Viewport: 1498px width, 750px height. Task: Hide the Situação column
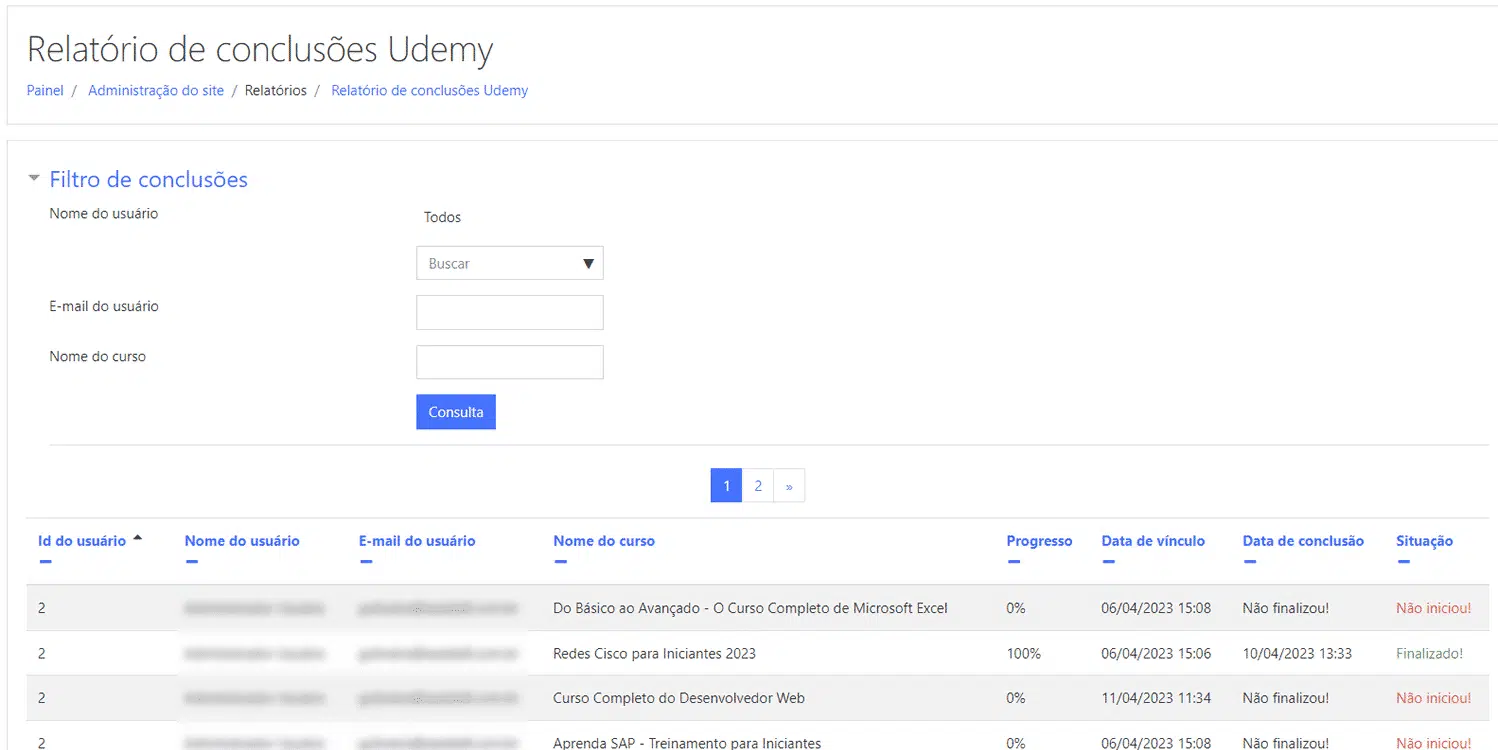click(x=1403, y=562)
